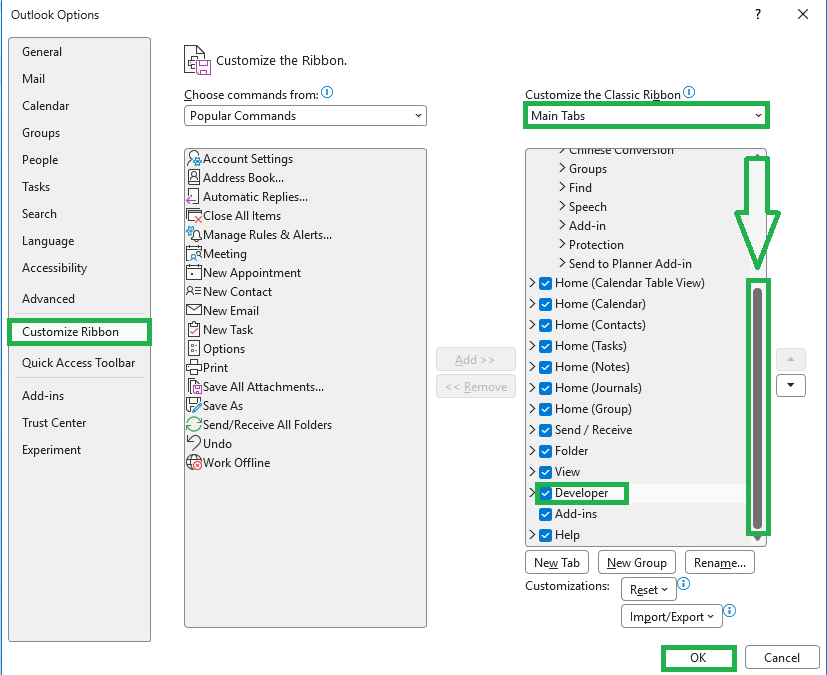827x675 pixels.
Task: Expand the Groups tree node
Action: (562, 168)
